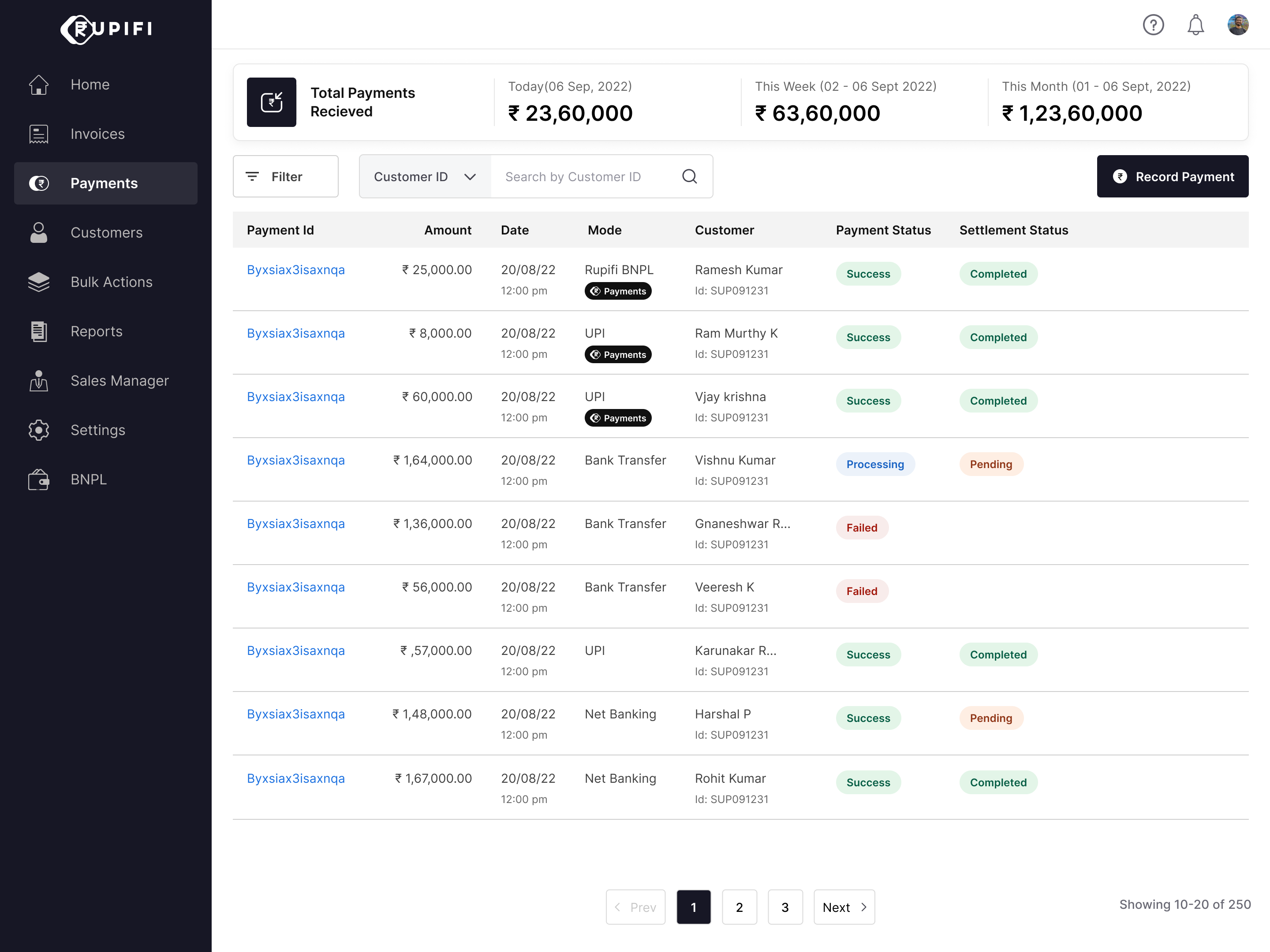This screenshot has width=1270, height=952.
Task: Click the help question mark icon
Action: tap(1153, 25)
